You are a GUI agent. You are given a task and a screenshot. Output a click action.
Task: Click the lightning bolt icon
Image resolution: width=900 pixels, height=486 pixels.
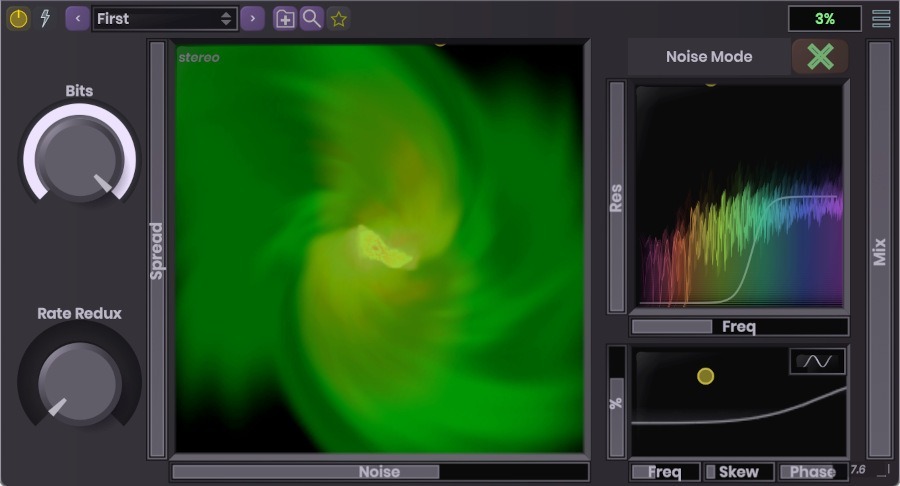(x=45, y=18)
